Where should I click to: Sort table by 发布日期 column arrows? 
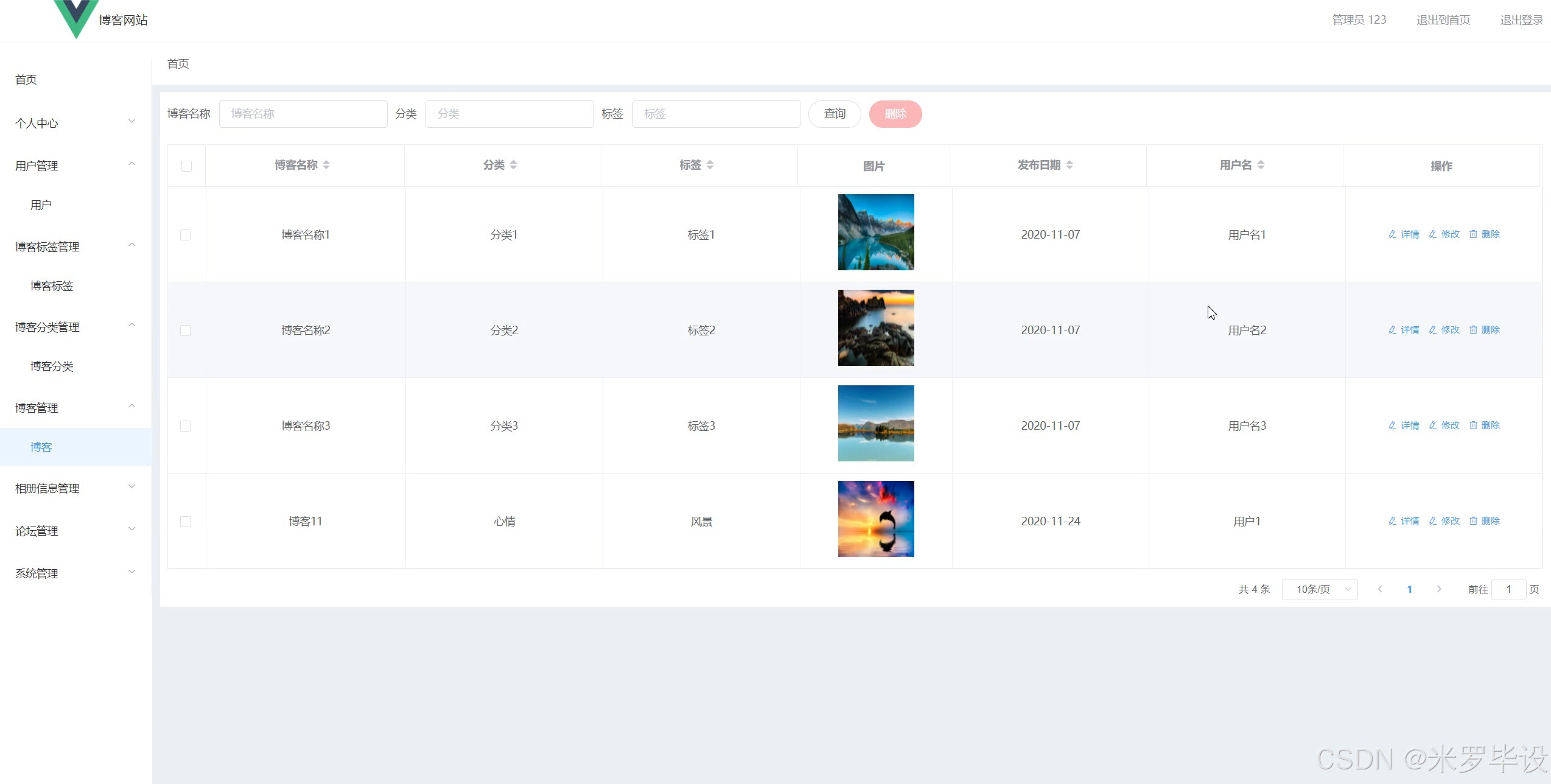pyautogui.click(x=1070, y=165)
